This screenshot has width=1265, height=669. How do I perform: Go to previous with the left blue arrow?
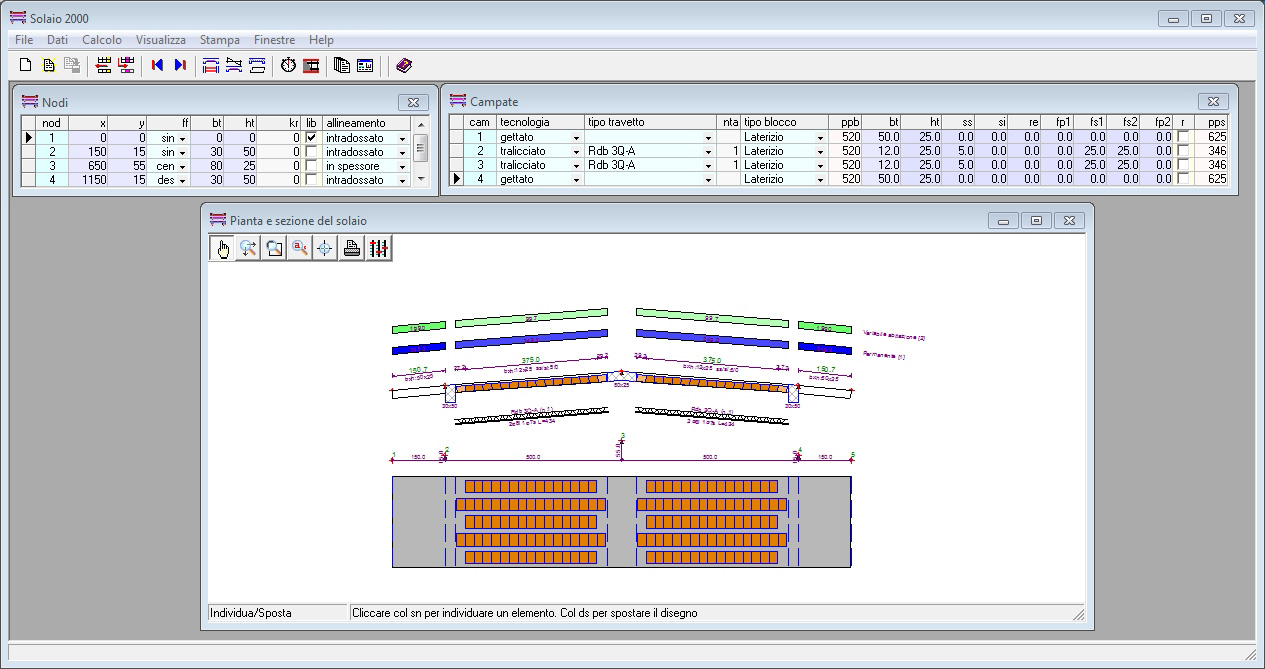157,65
